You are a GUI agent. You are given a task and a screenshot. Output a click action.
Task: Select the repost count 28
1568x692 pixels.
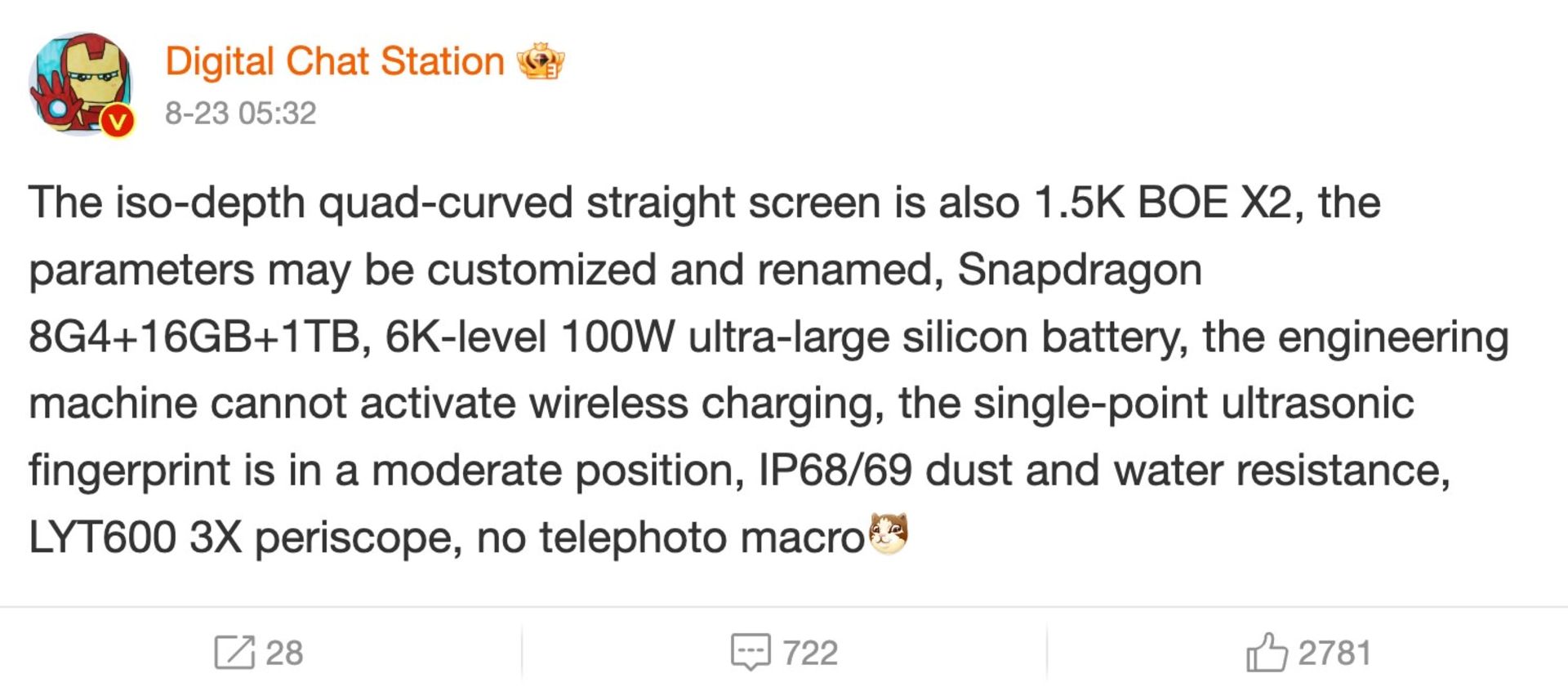[284, 653]
